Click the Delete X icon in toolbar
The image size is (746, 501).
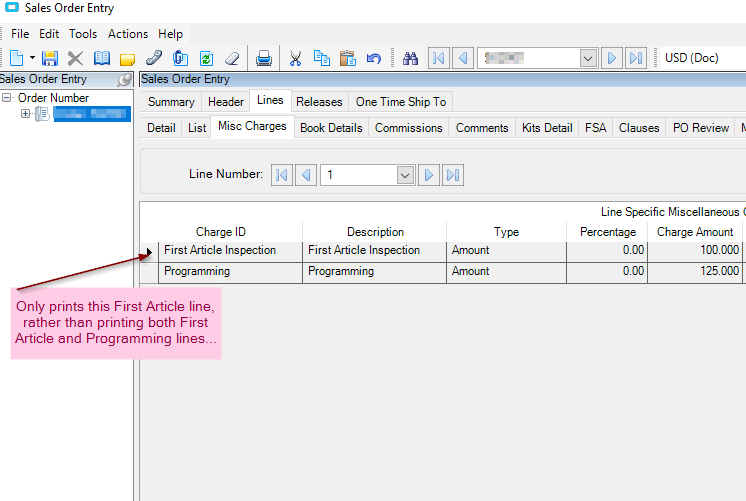tap(75, 59)
